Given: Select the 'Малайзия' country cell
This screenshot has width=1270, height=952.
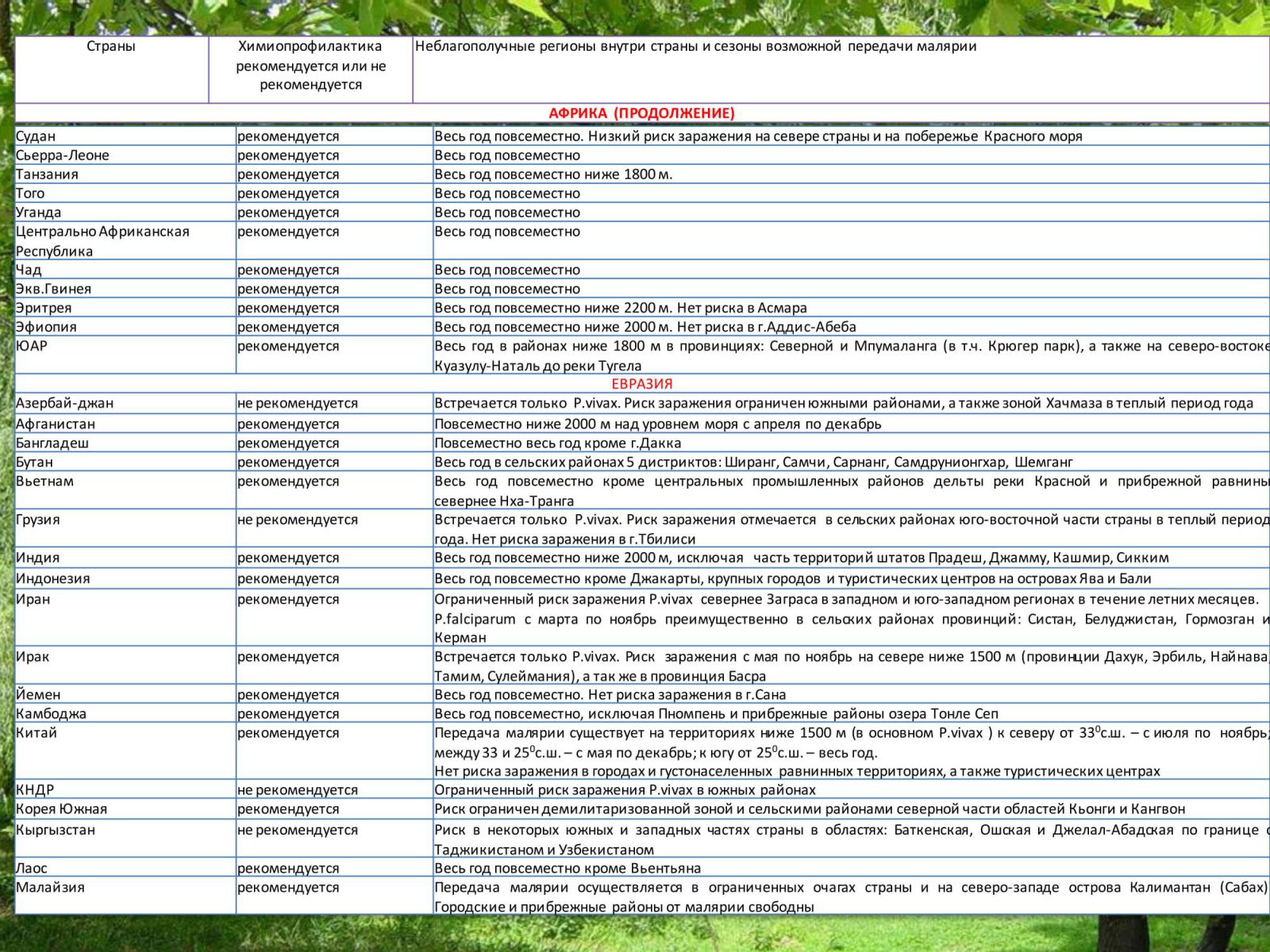Looking at the screenshot, I should tap(125, 896).
